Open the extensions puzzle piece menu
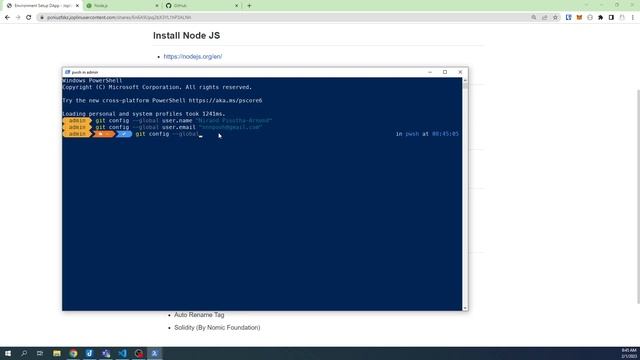 (x=600, y=18)
